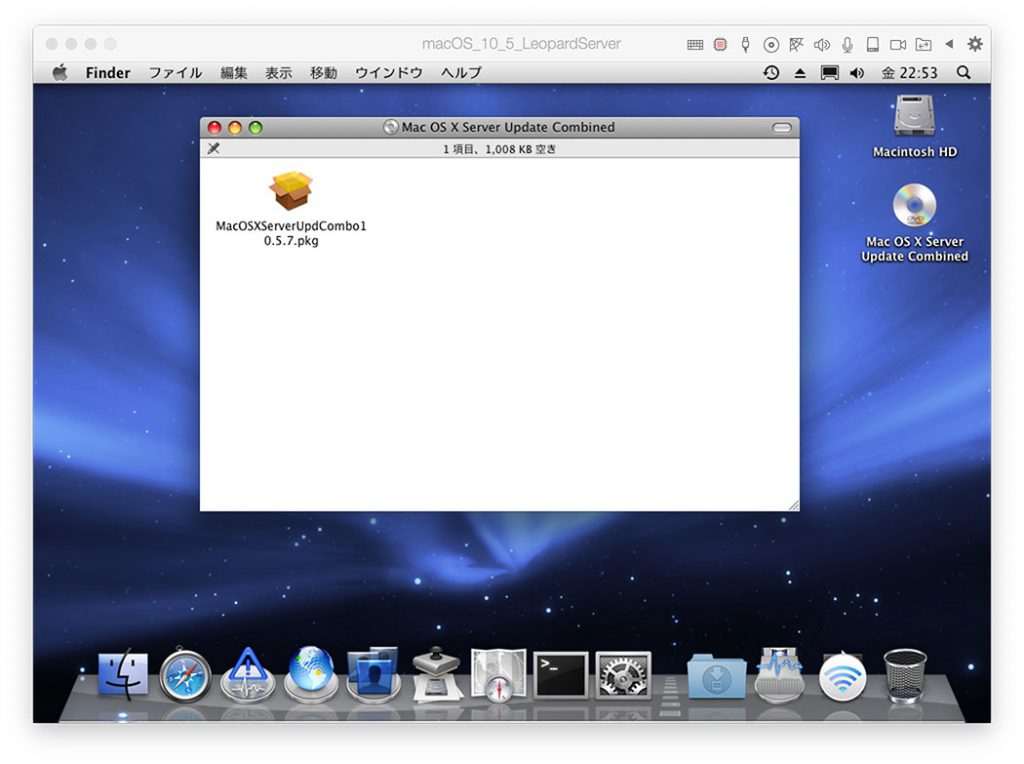The height and width of the screenshot is (764, 1024).
Task: Collapse VM toolbar icons with the arrow
Action: point(949,44)
